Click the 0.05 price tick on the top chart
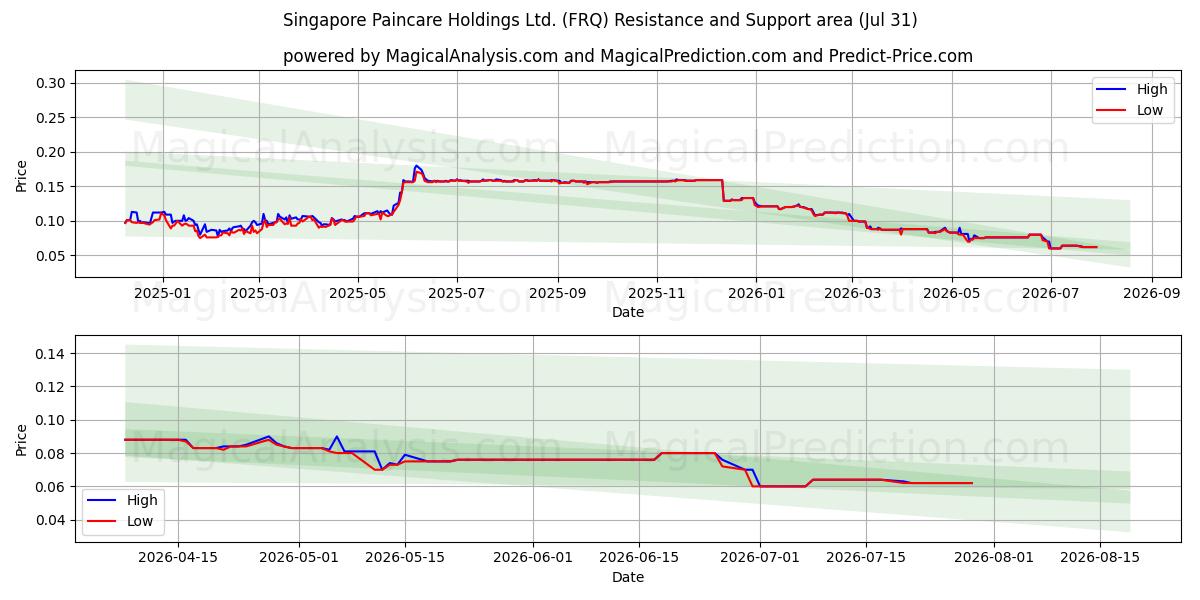 click(51, 256)
